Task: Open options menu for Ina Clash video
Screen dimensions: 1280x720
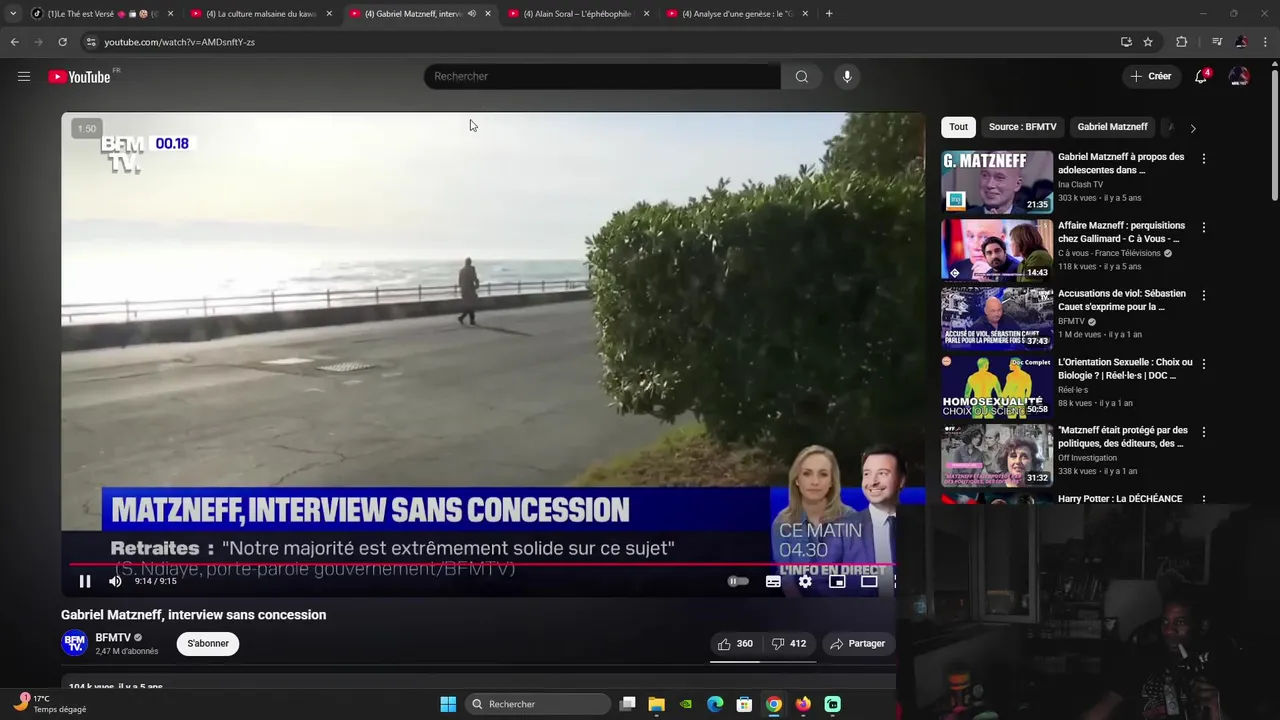Action: click(x=1204, y=159)
